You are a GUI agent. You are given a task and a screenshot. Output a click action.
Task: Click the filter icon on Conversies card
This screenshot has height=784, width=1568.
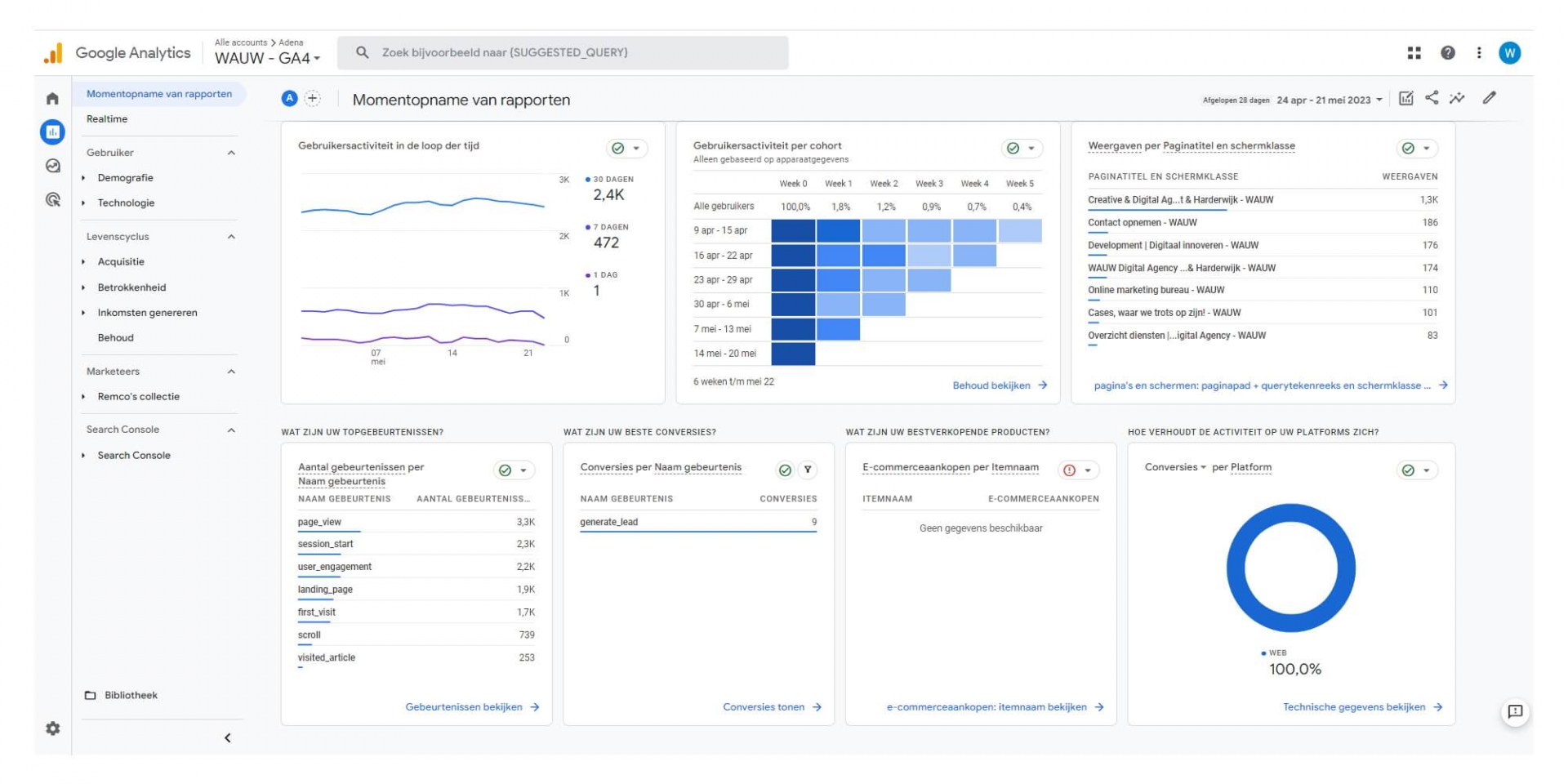tap(808, 470)
